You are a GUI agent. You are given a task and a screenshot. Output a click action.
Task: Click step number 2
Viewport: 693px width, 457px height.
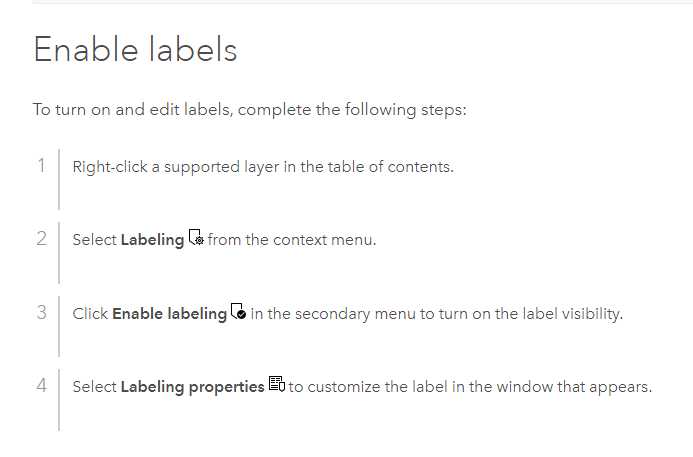point(41,239)
